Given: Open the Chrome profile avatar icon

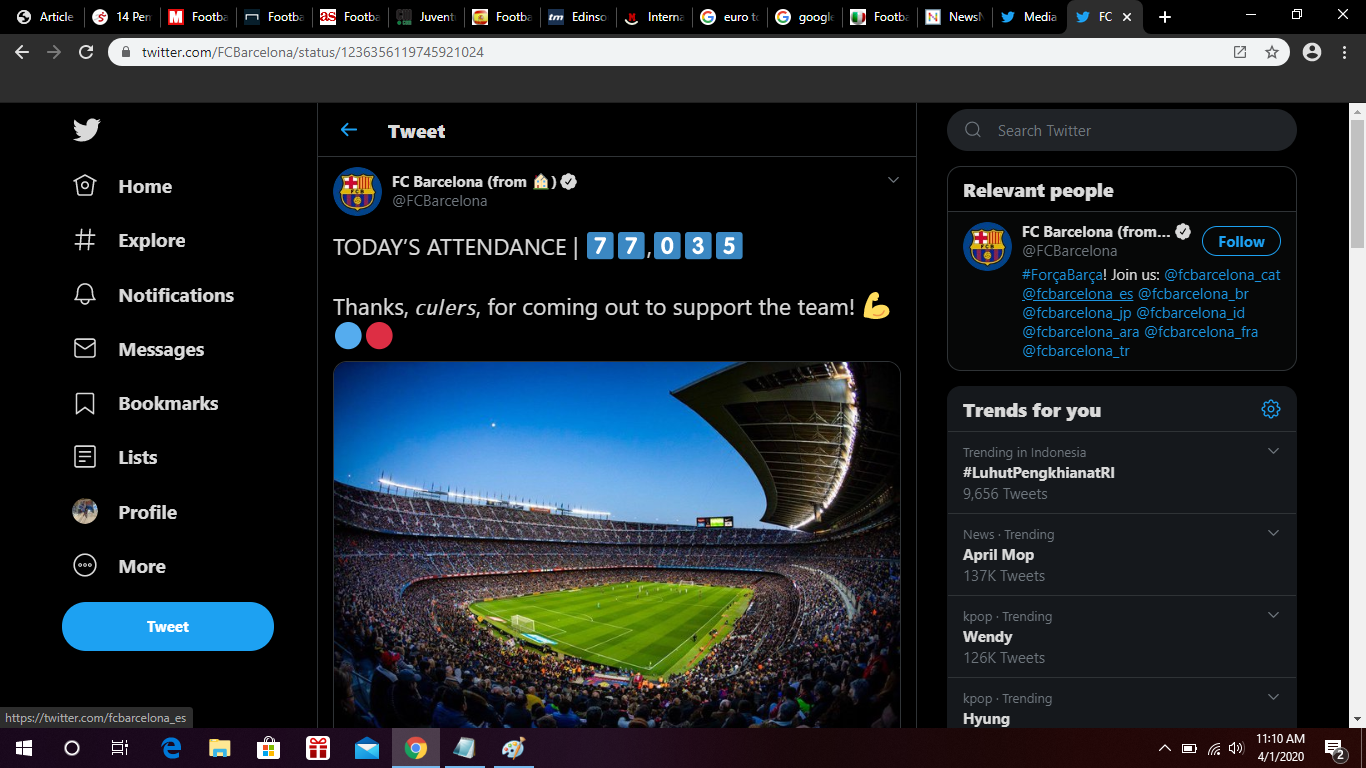Looking at the screenshot, I should 1312,52.
